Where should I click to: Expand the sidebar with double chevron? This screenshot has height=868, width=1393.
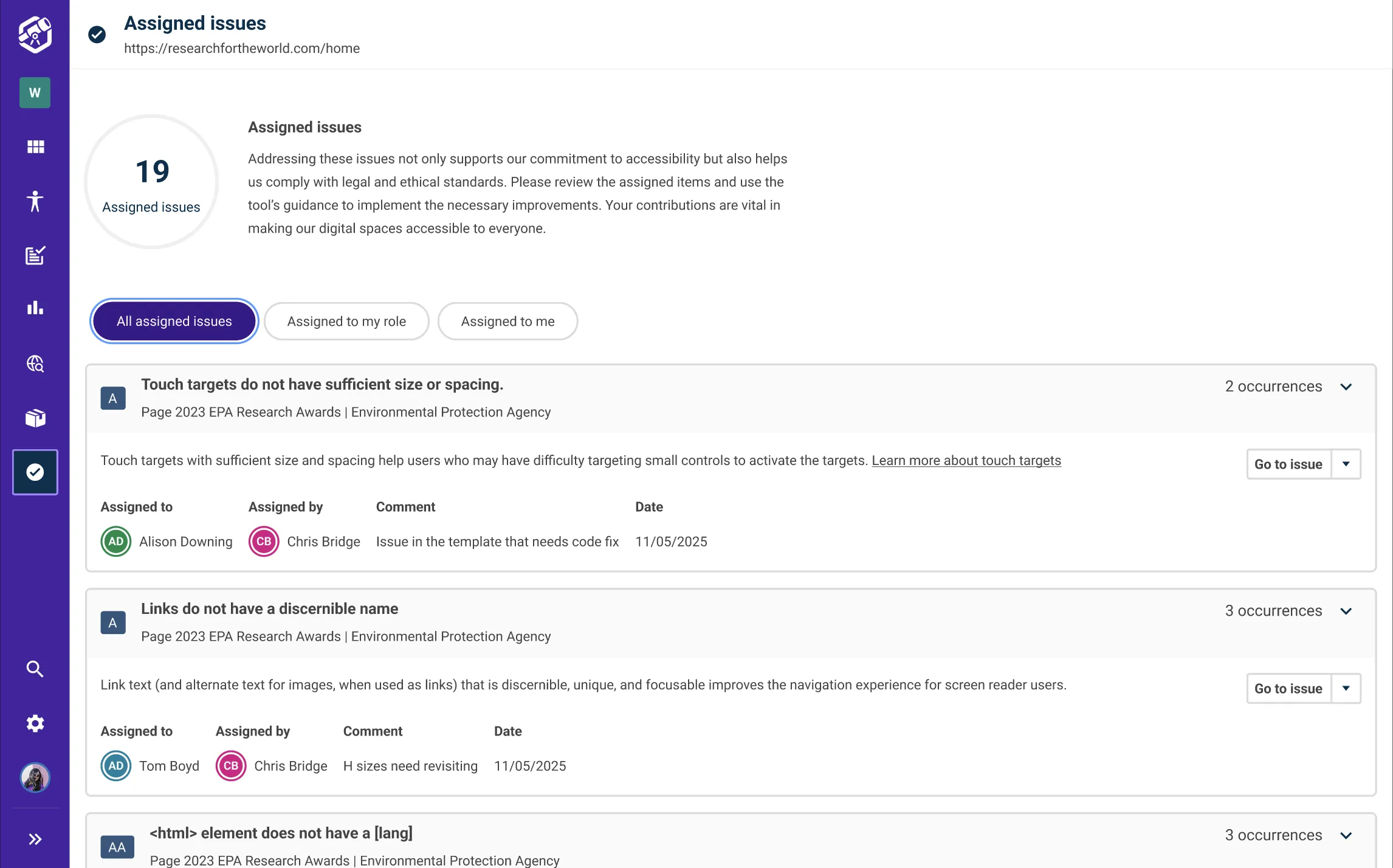35,839
